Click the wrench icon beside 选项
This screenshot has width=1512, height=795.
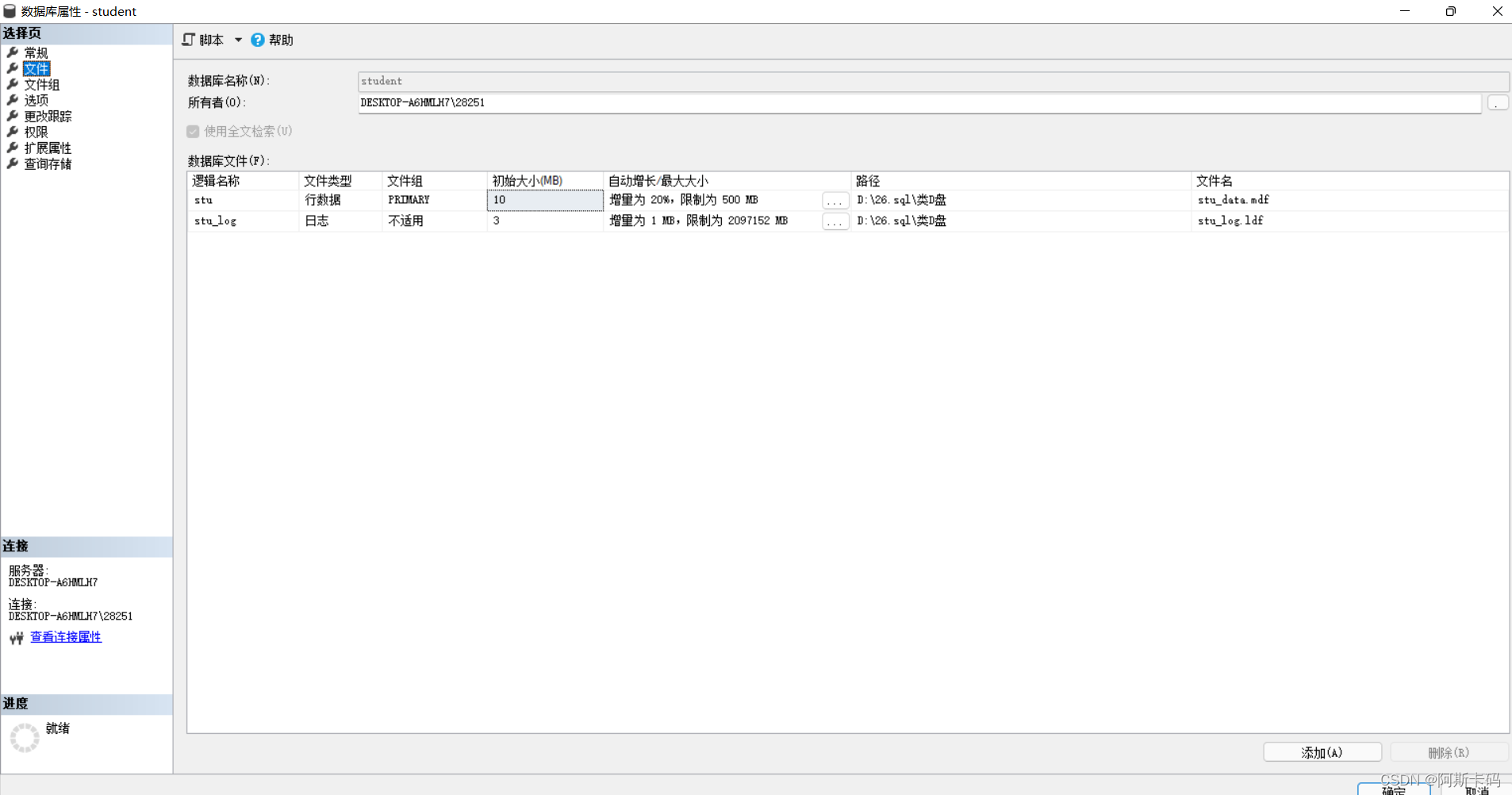pyautogui.click(x=13, y=100)
